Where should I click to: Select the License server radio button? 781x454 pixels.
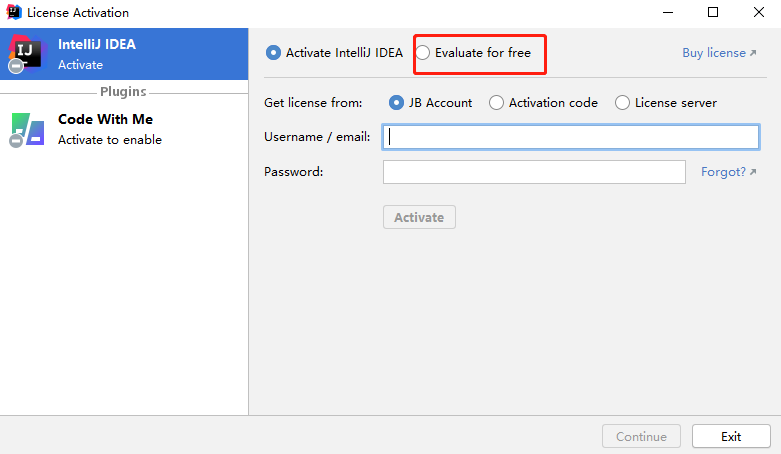point(622,103)
